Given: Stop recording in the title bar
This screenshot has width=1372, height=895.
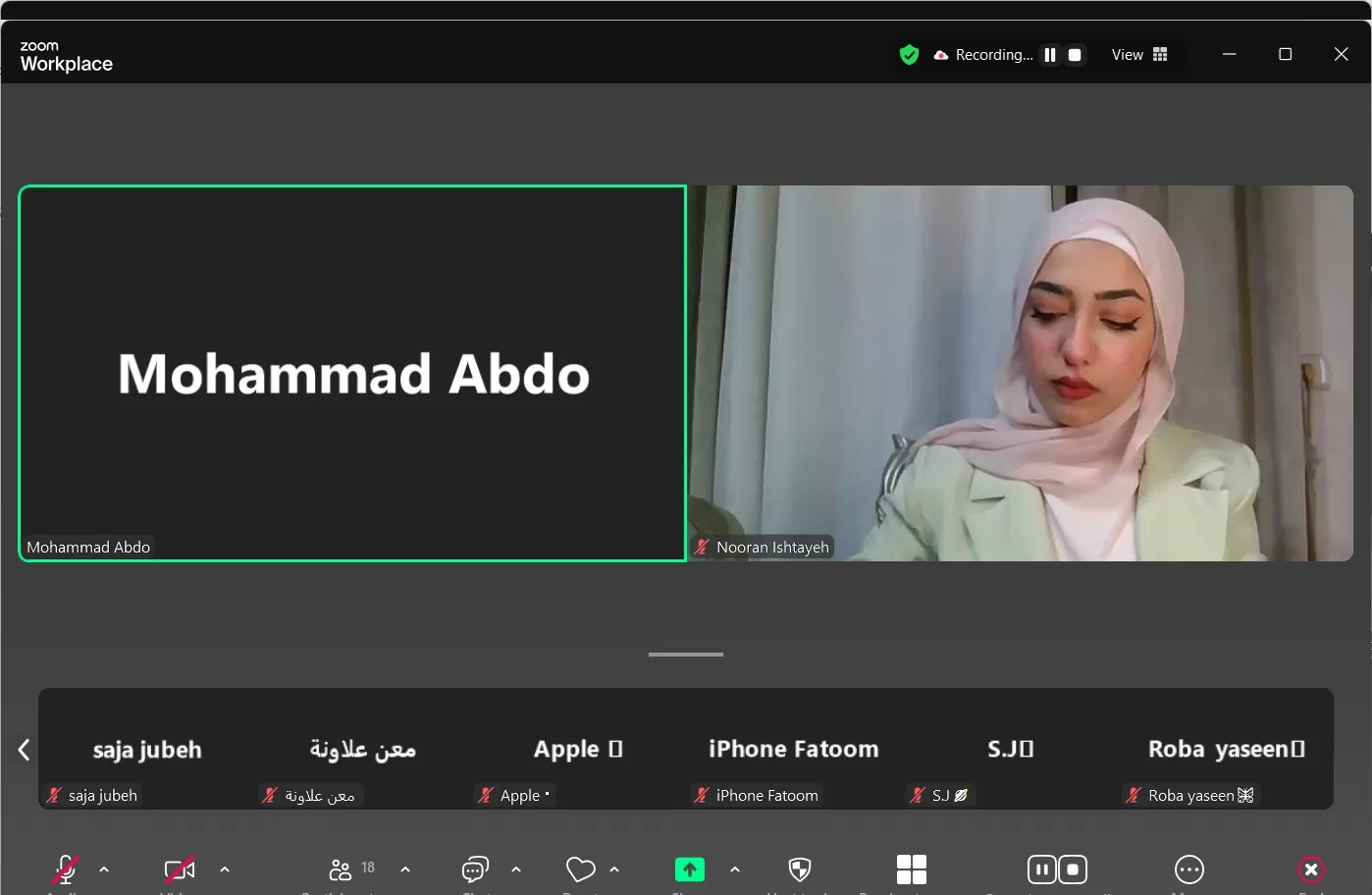Looking at the screenshot, I should coord(1075,55).
